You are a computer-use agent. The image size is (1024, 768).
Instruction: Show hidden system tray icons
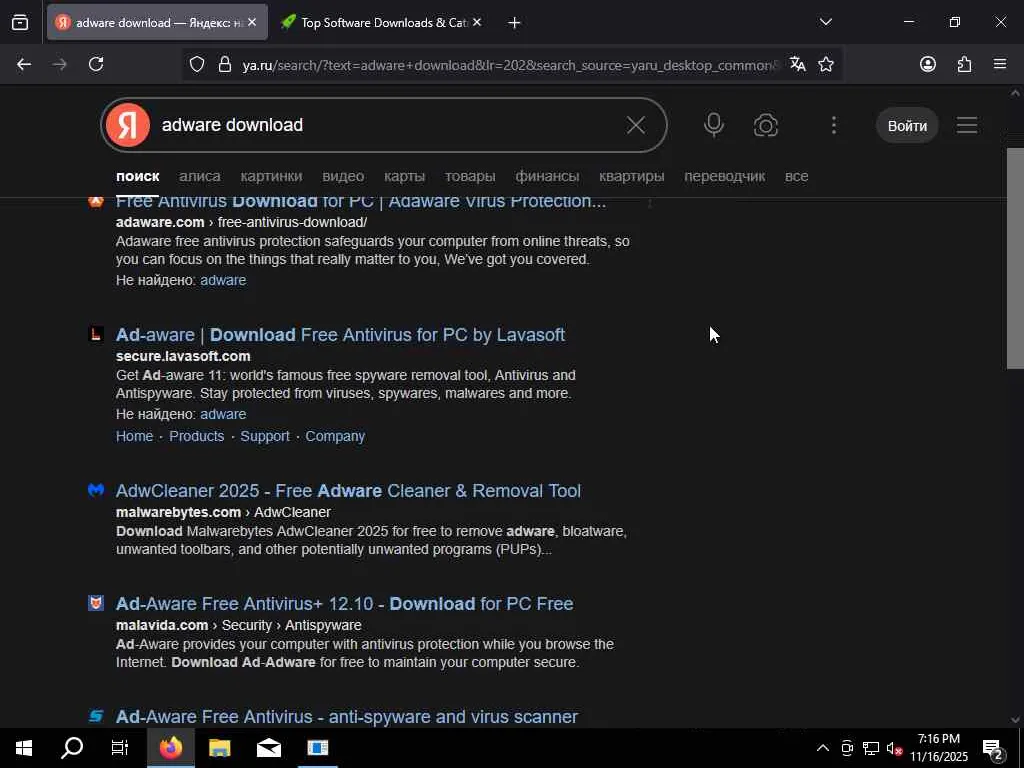click(x=823, y=748)
